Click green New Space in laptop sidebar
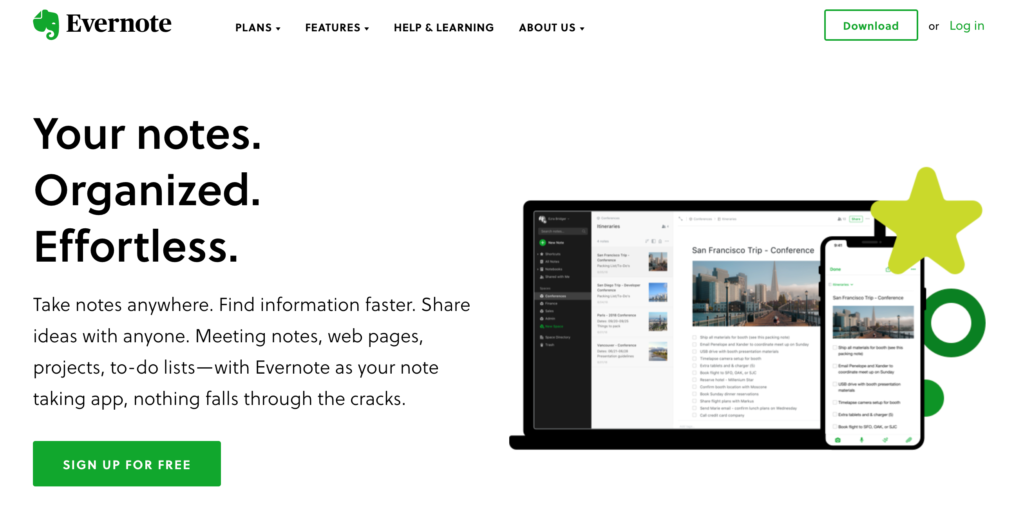This screenshot has height=506, width=1024. tap(552, 326)
